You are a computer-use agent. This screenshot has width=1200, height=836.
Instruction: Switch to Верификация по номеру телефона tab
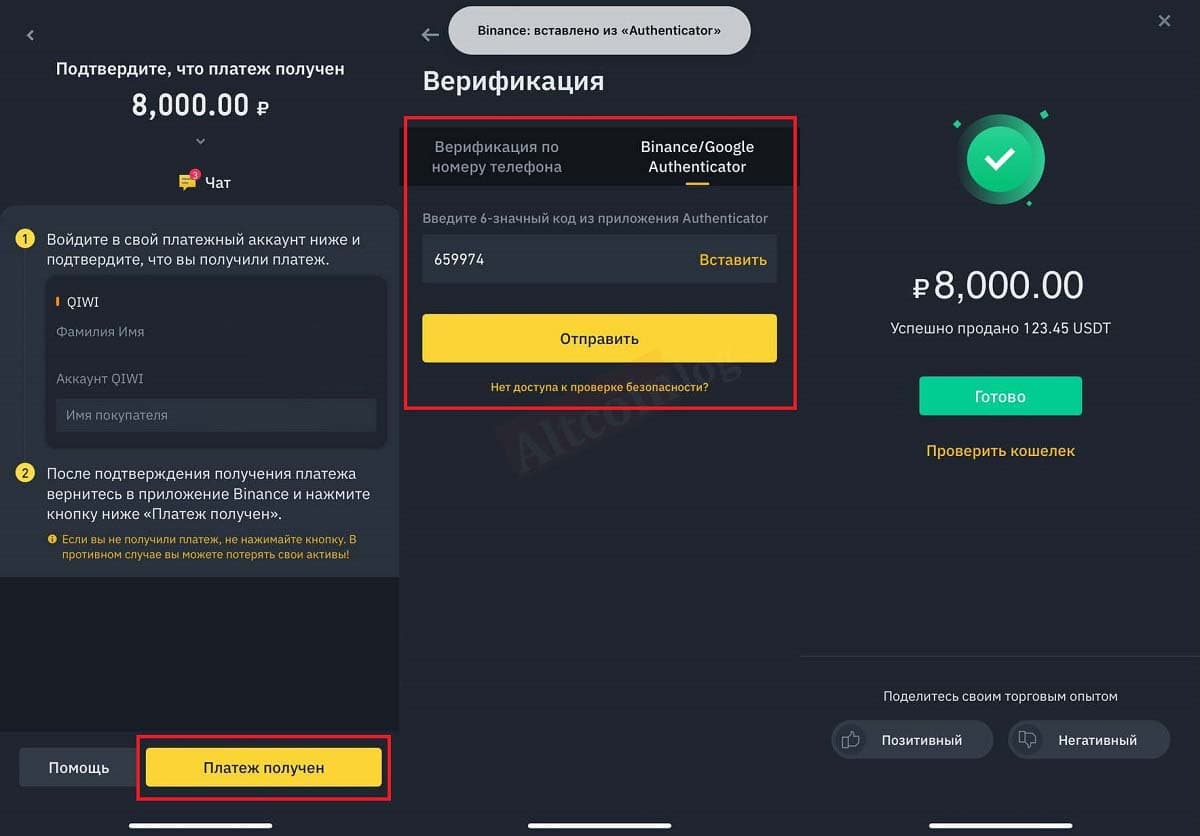click(497, 157)
